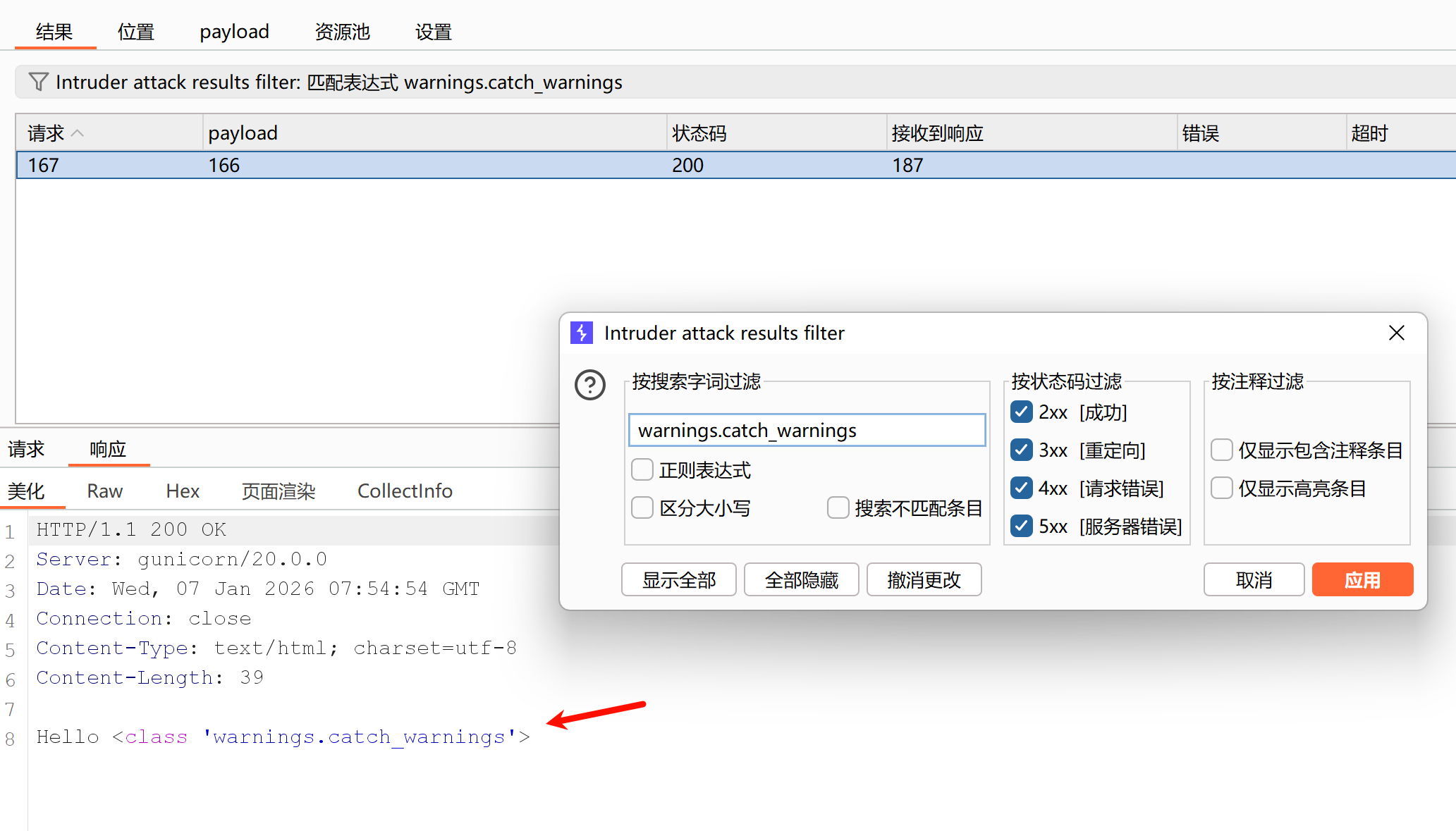The image size is (1456, 831).
Task: Enable 搜索不匹配条目 checkbox
Action: 838,507
